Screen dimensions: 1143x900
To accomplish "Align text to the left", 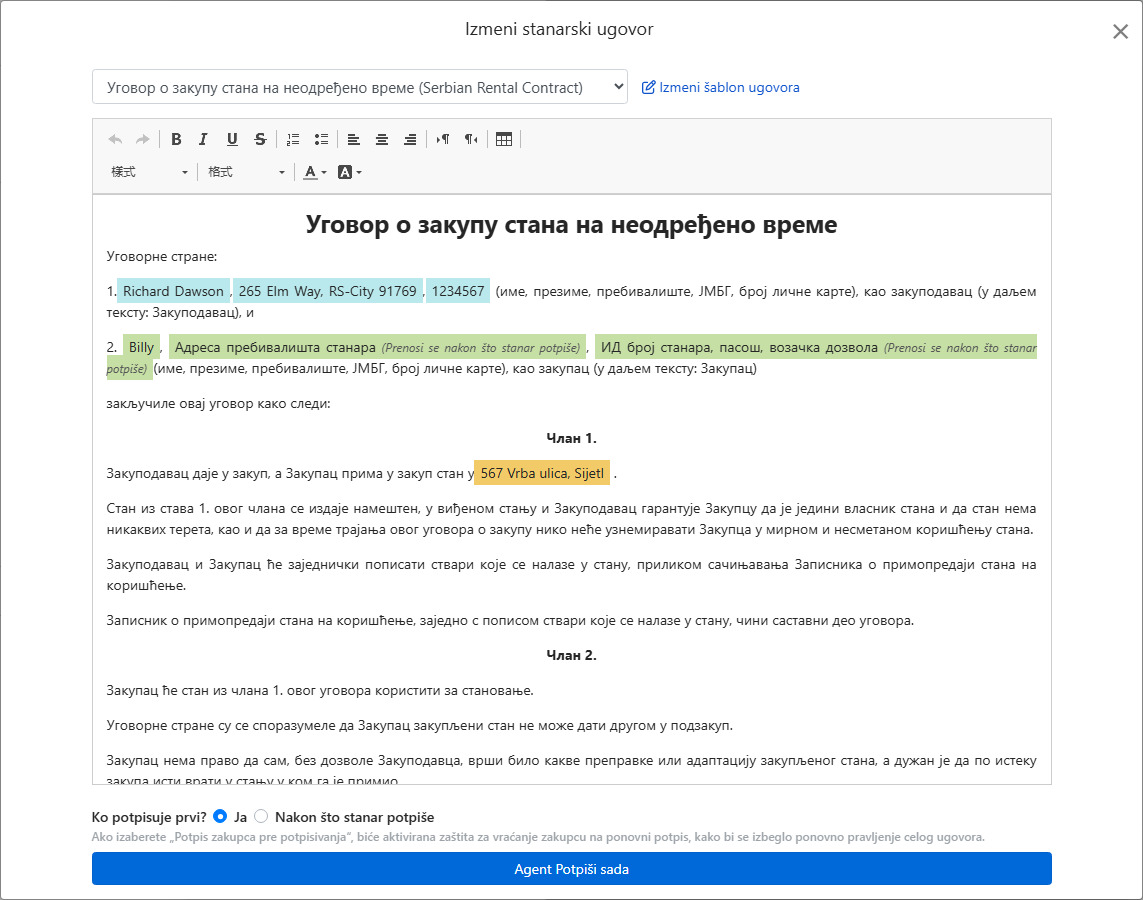I will (354, 139).
